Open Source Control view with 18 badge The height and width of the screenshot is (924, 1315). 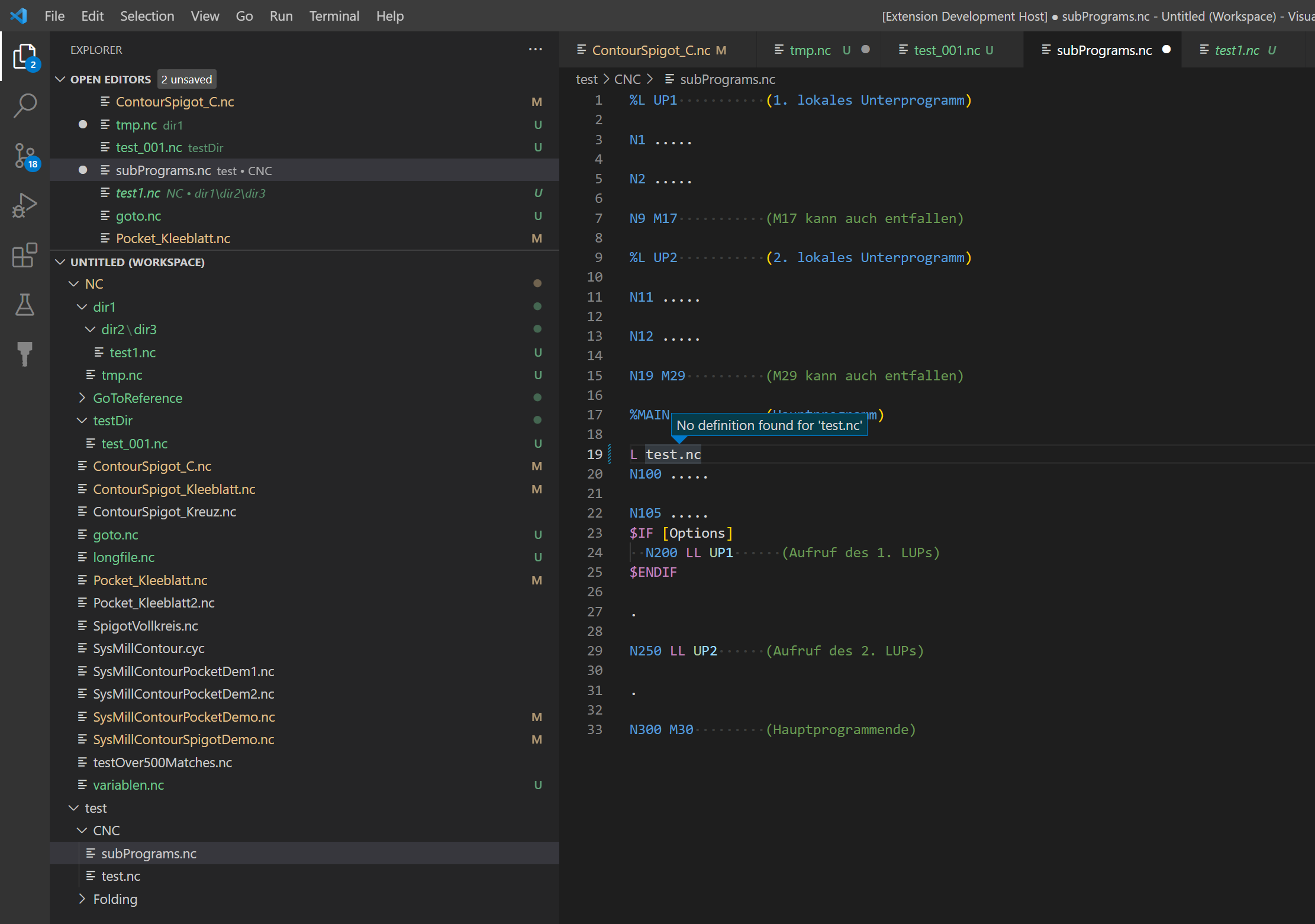25,156
